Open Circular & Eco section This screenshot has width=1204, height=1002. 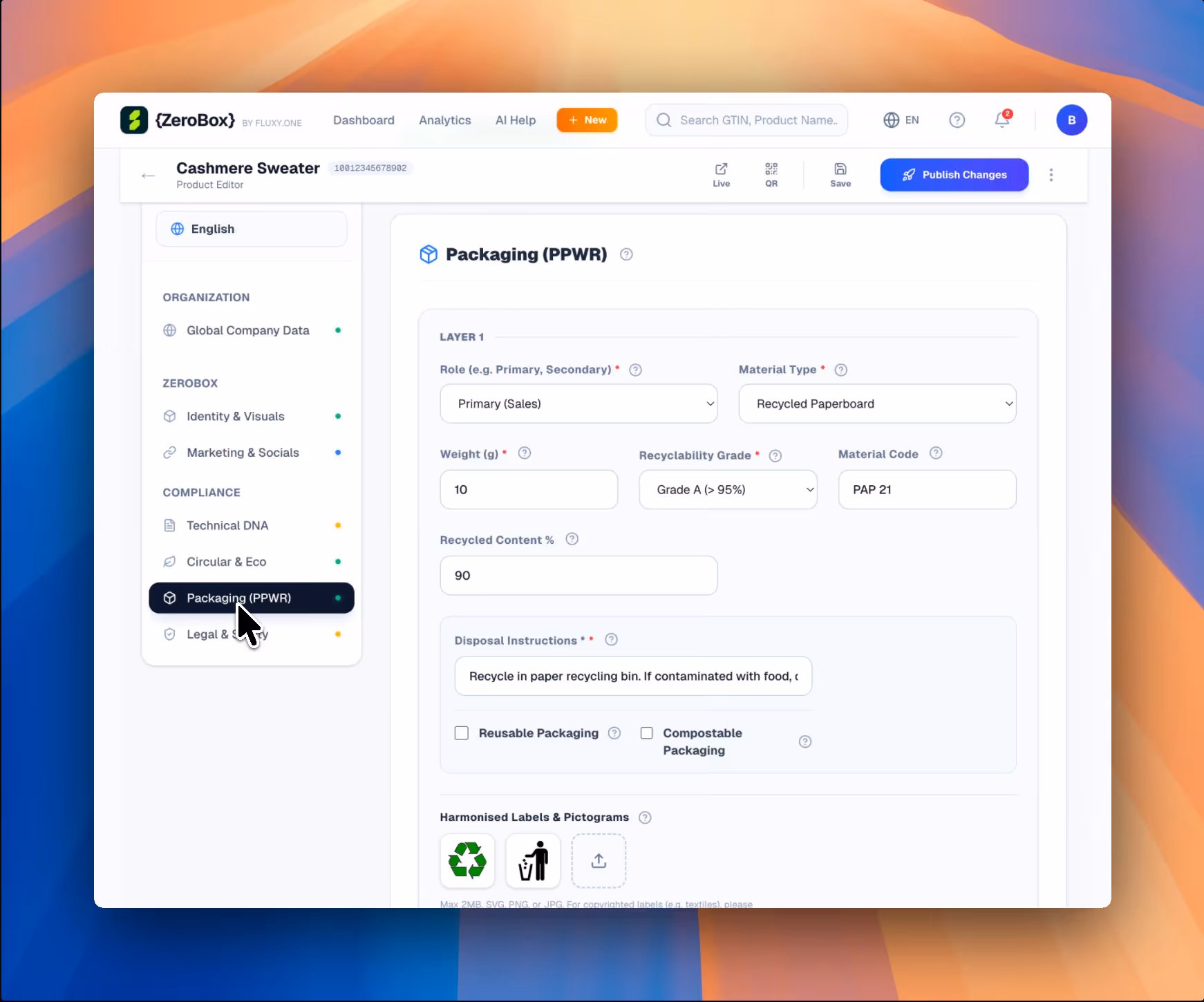pyautogui.click(x=252, y=562)
